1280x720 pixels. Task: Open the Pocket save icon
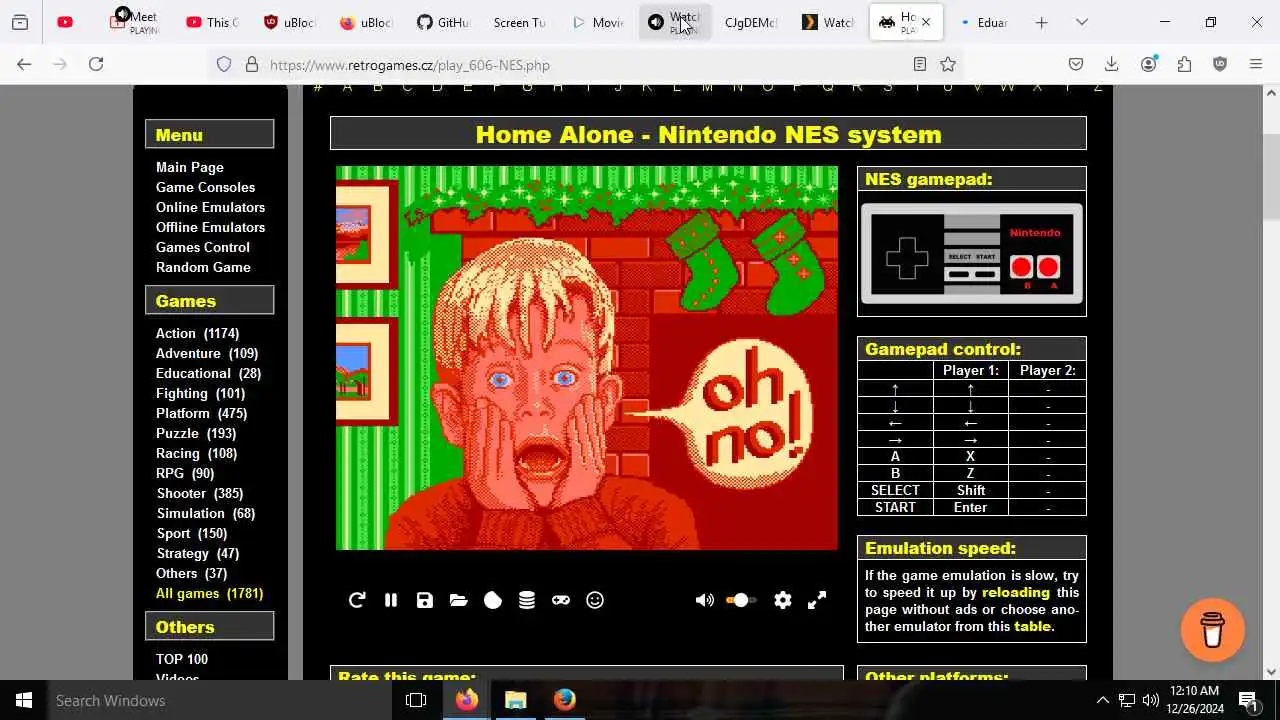point(1076,64)
